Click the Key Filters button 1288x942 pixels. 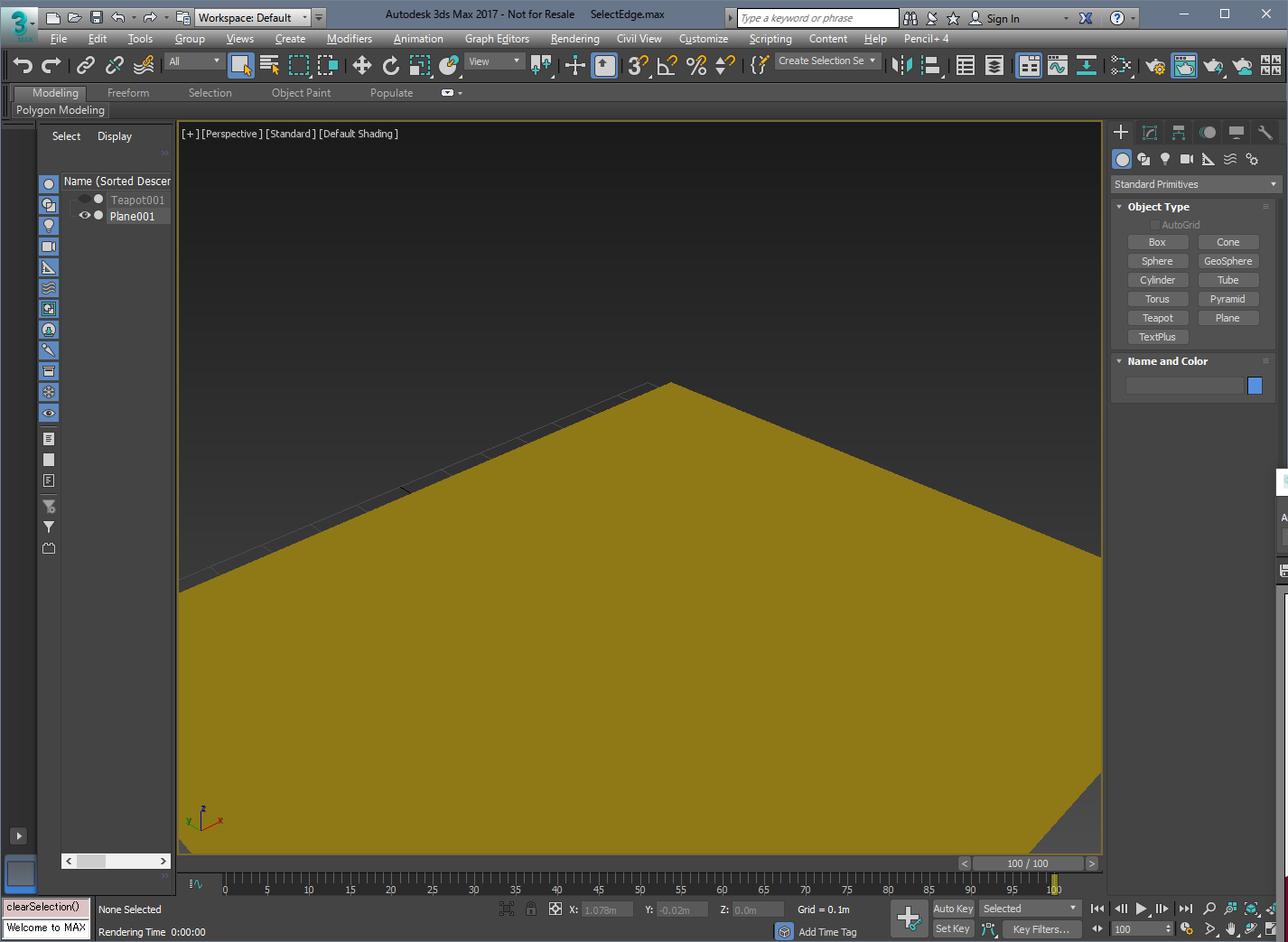[1041, 929]
